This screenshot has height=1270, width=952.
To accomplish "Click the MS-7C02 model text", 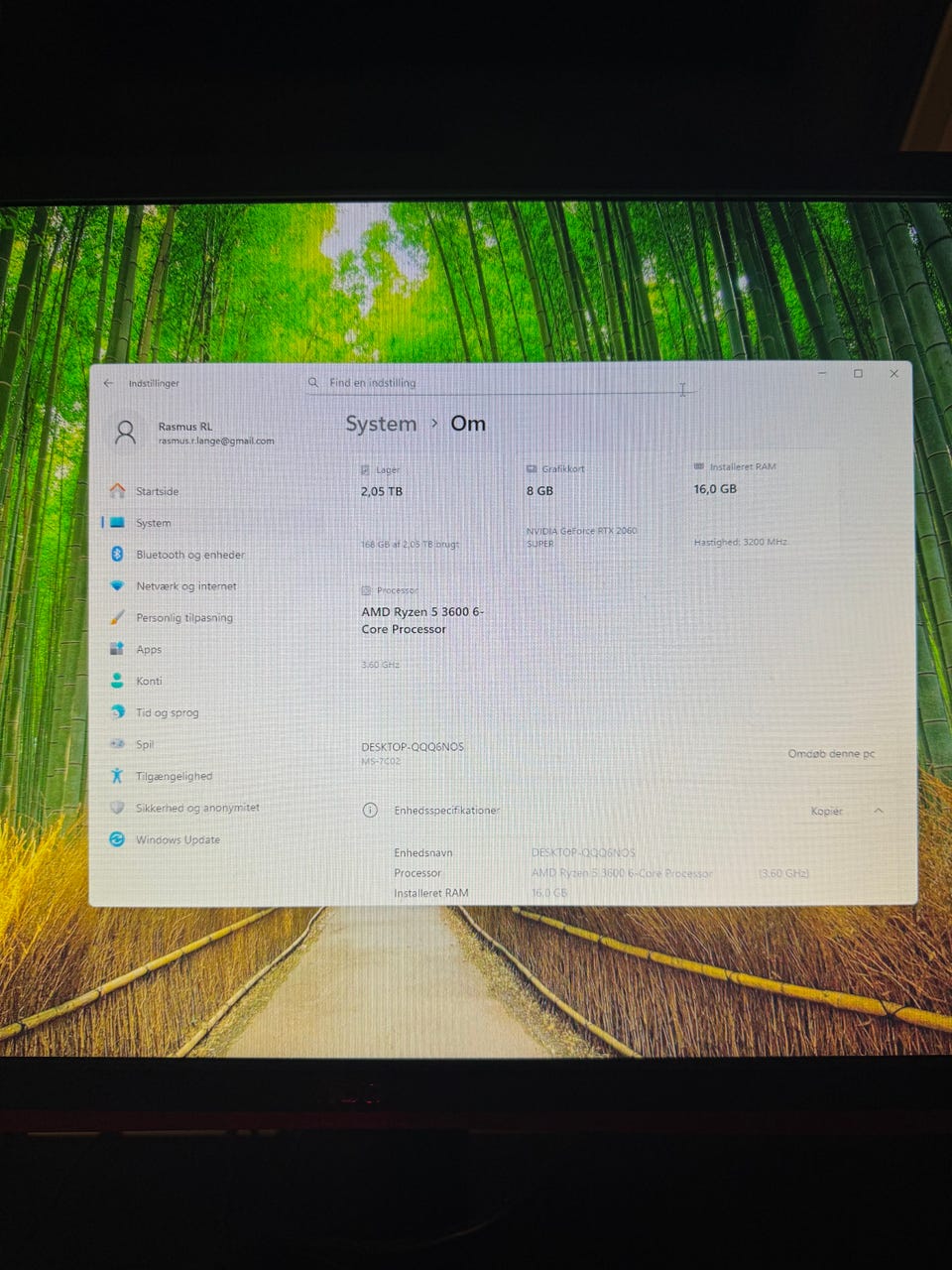I will coord(381,761).
